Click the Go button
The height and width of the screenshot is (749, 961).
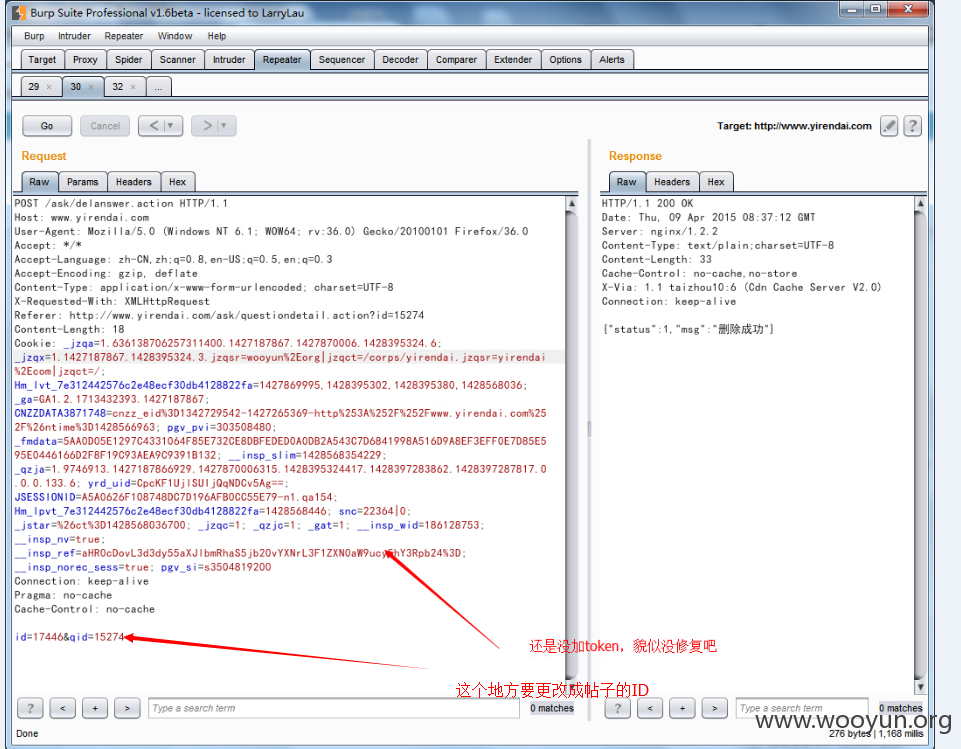coord(47,126)
